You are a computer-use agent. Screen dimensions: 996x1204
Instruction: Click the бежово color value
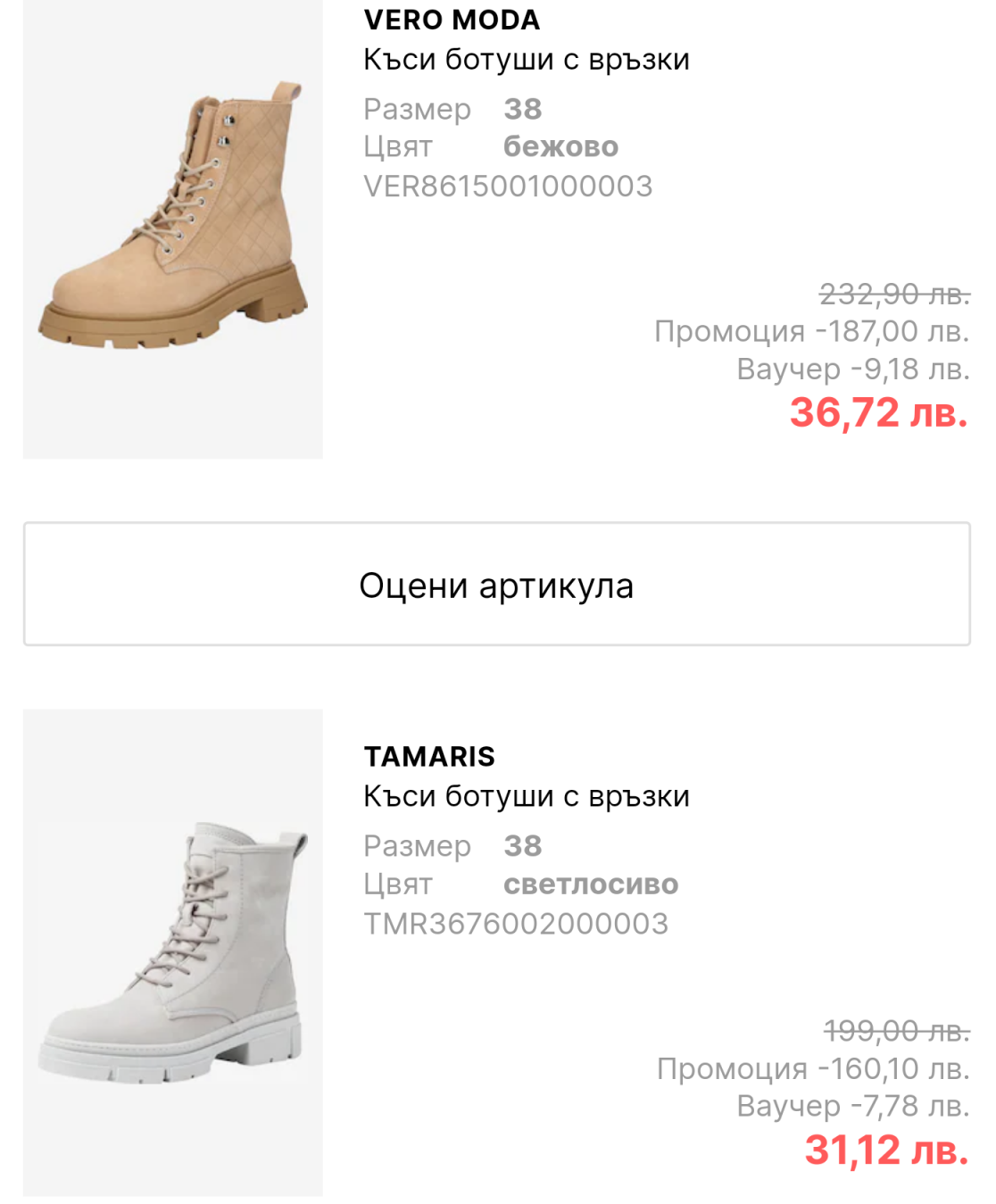(560, 146)
